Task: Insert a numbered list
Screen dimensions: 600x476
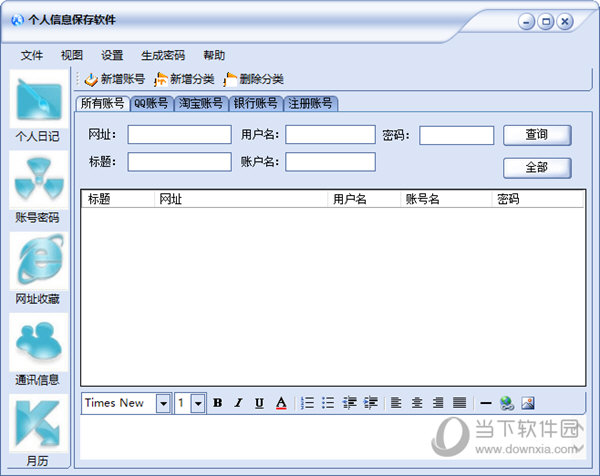Action: tap(307, 403)
